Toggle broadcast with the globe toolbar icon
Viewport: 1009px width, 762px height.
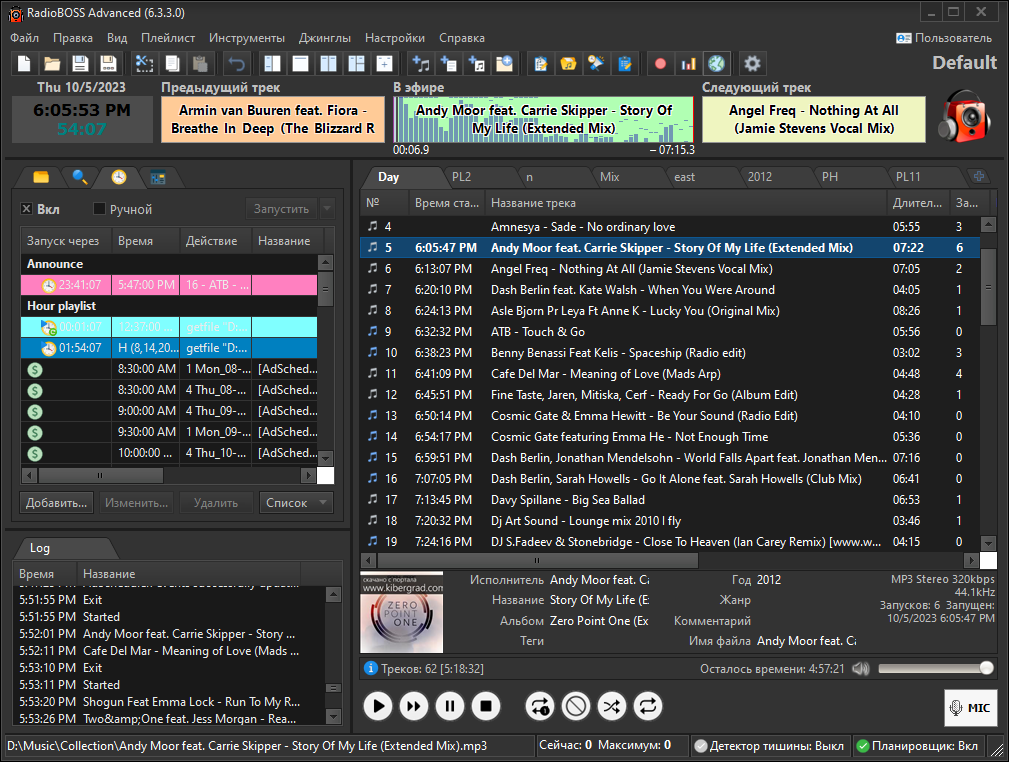tap(716, 64)
